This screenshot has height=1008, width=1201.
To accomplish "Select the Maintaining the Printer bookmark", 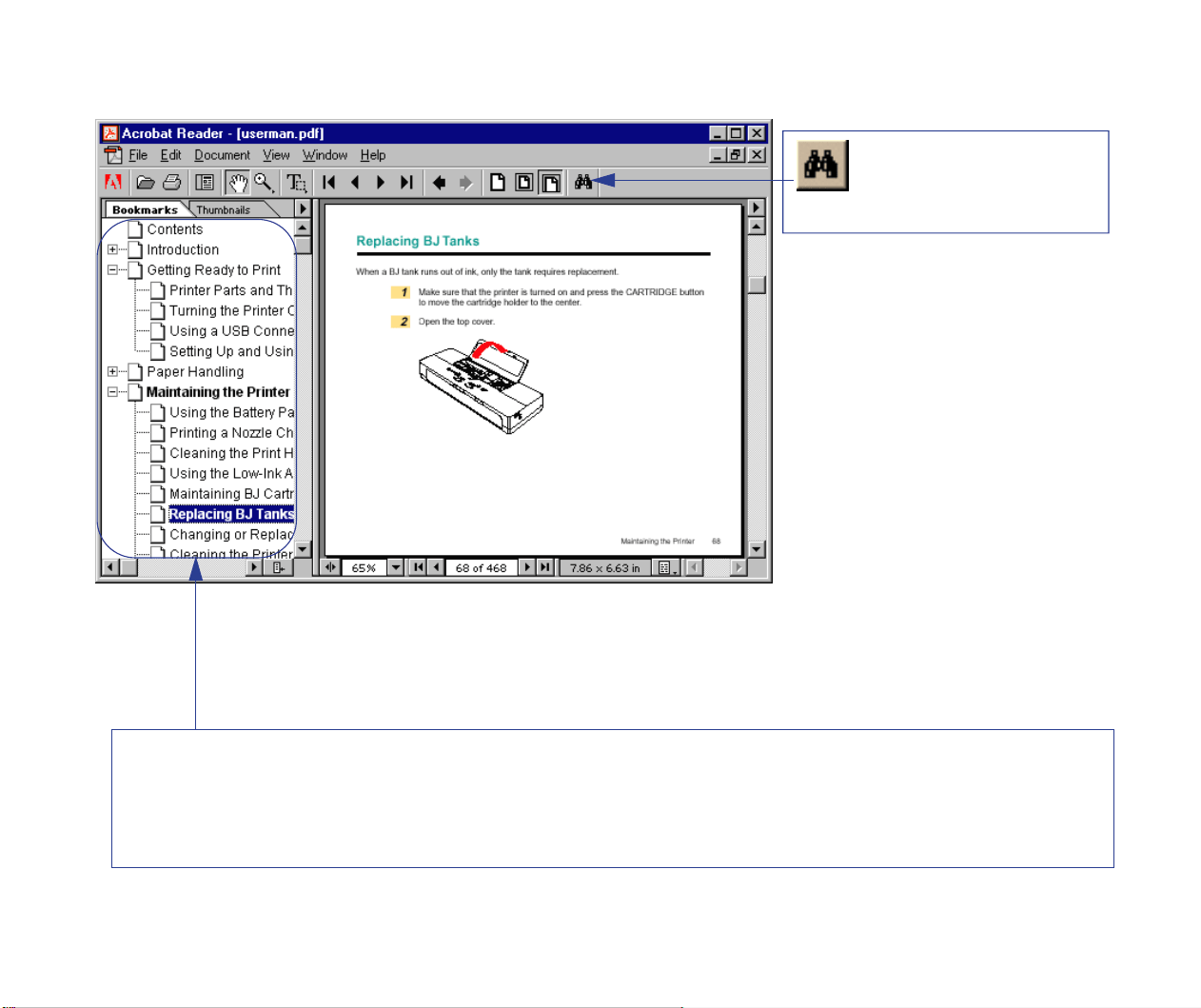I will point(218,392).
